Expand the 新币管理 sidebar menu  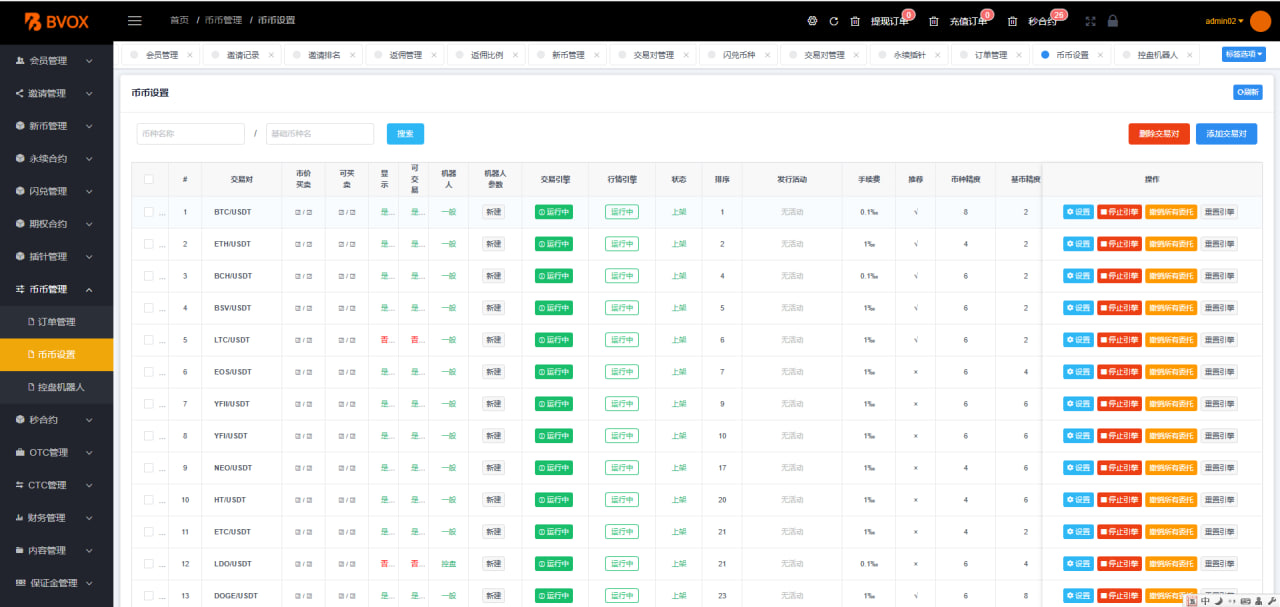(57, 126)
